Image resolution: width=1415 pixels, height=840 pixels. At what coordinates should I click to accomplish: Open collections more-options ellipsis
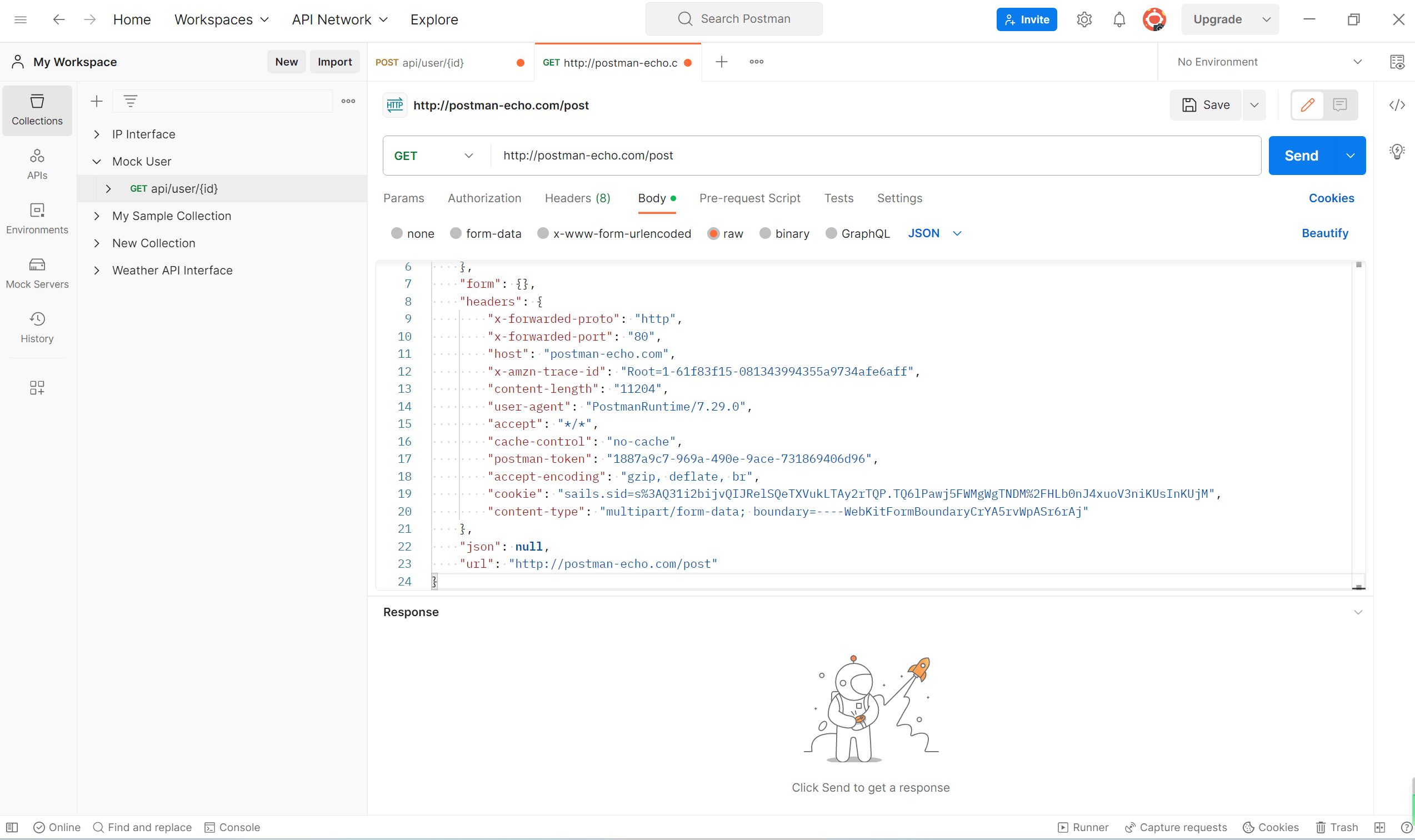tap(348, 101)
